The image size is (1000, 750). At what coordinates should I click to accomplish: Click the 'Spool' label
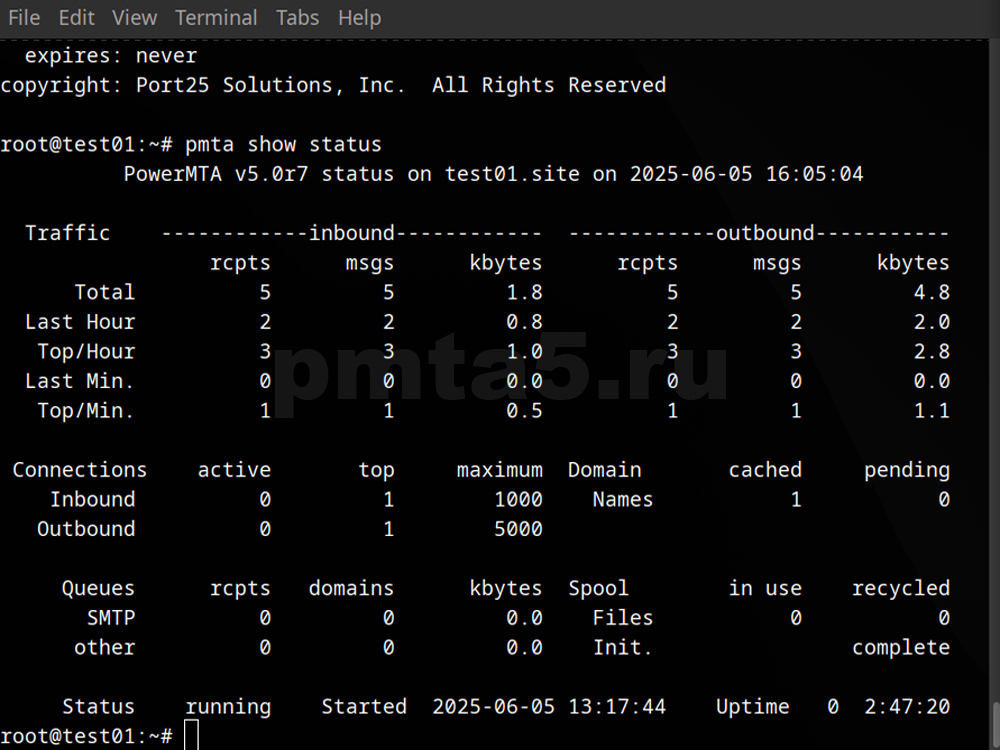[x=598, y=589]
